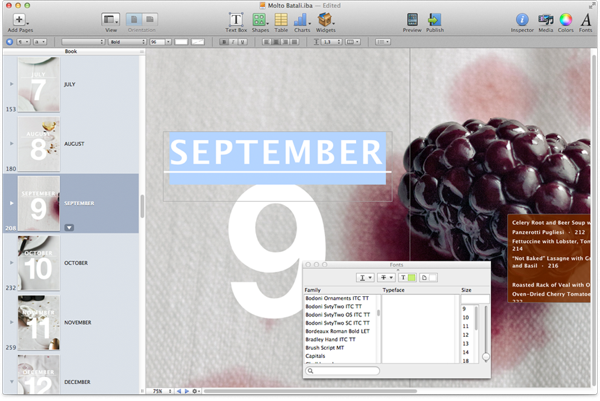
Task: Click the text color well in format bar
Action: [x=181, y=42]
